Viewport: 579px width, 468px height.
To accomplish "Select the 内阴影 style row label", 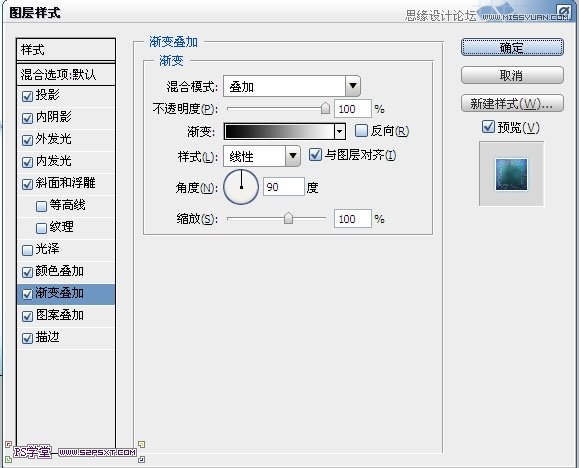I will point(54,117).
